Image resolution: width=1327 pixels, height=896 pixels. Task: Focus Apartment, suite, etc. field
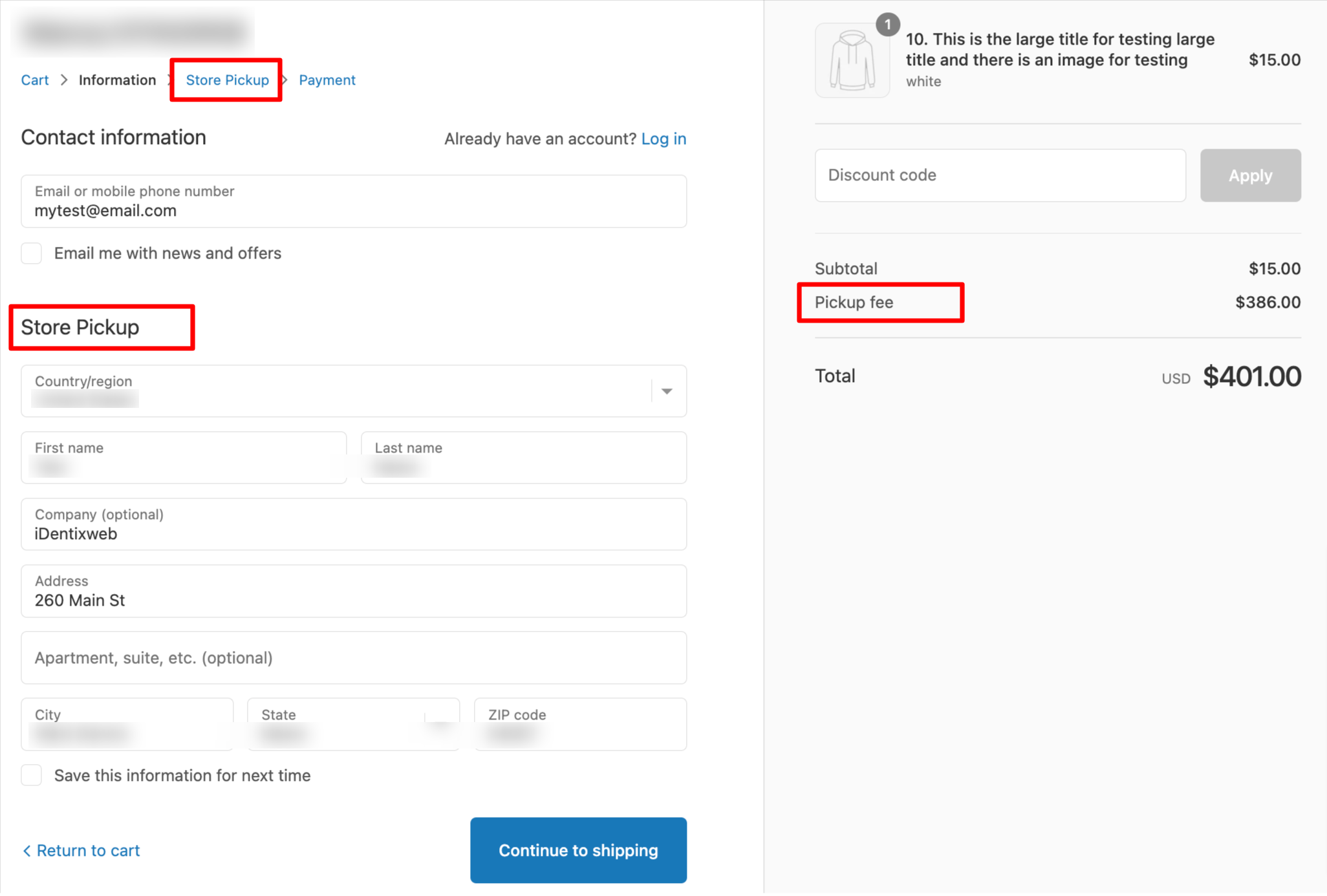(x=353, y=658)
